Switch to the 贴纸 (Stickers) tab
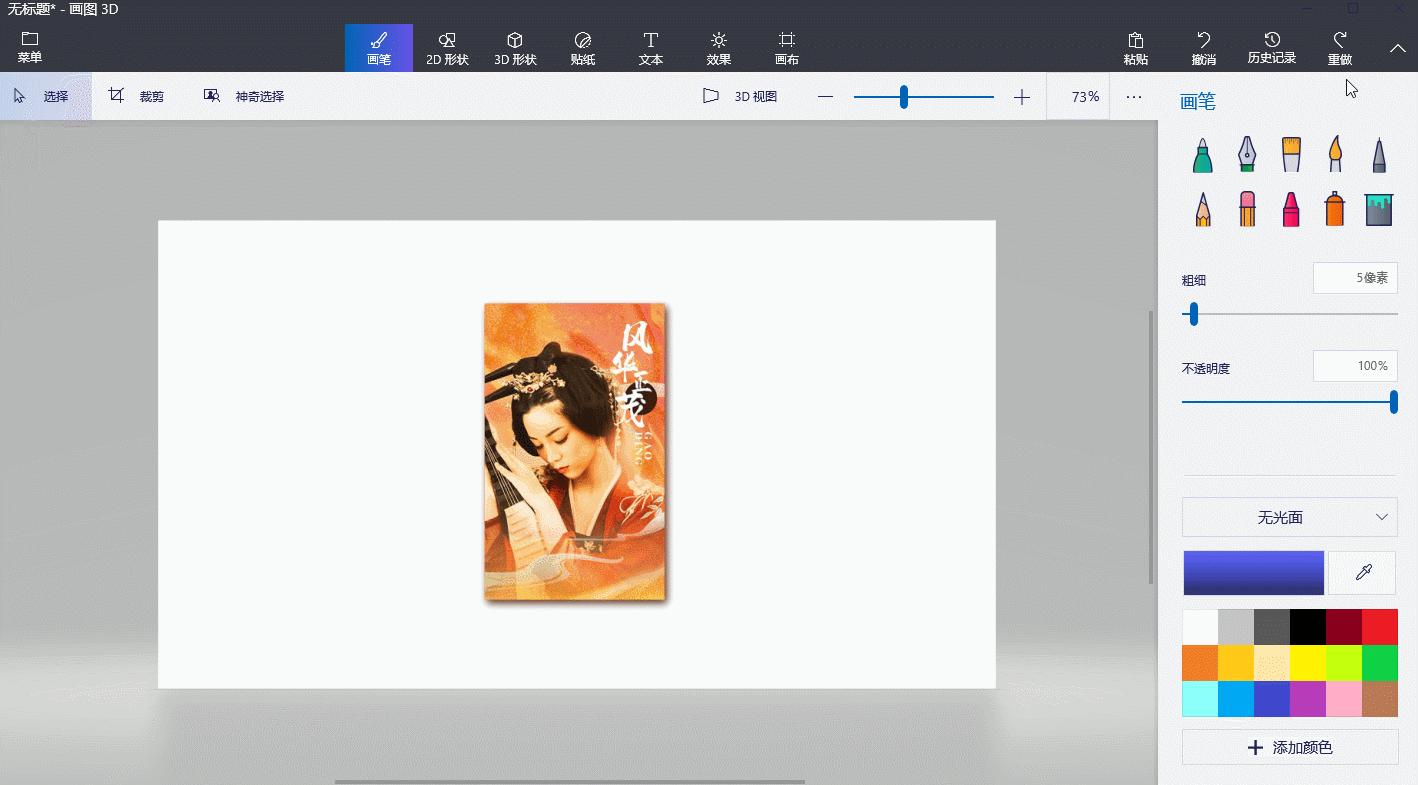This screenshot has height=785, width=1418. tap(583, 48)
